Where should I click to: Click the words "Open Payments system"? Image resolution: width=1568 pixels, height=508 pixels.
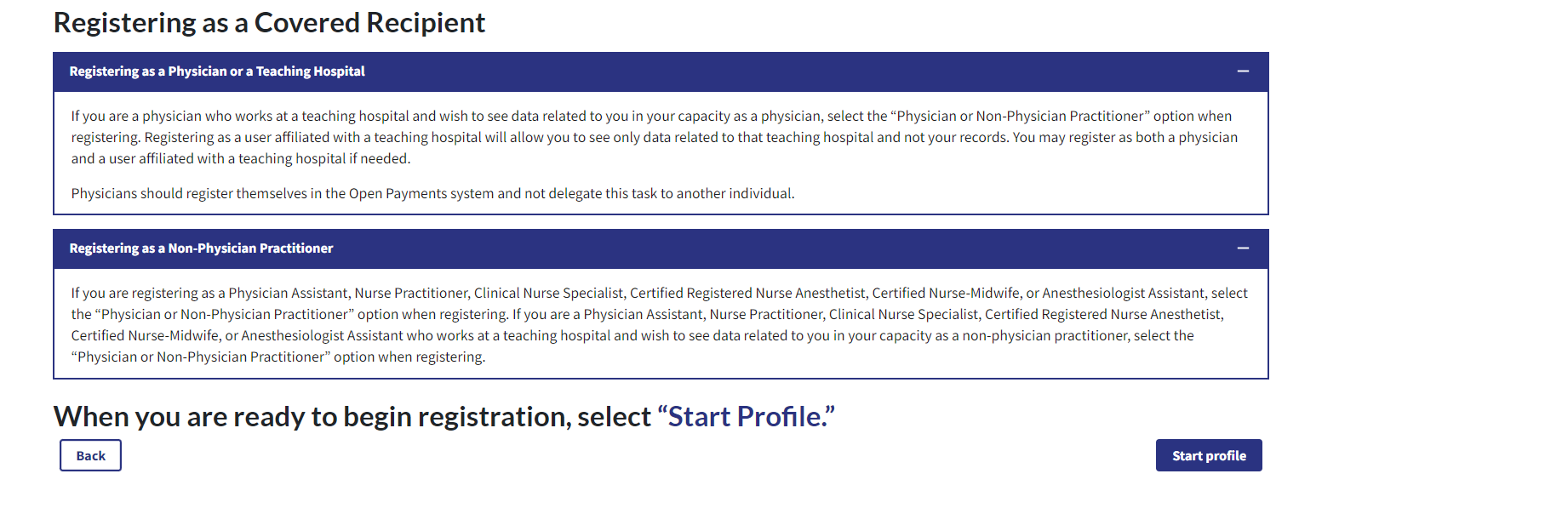pos(421,194)
